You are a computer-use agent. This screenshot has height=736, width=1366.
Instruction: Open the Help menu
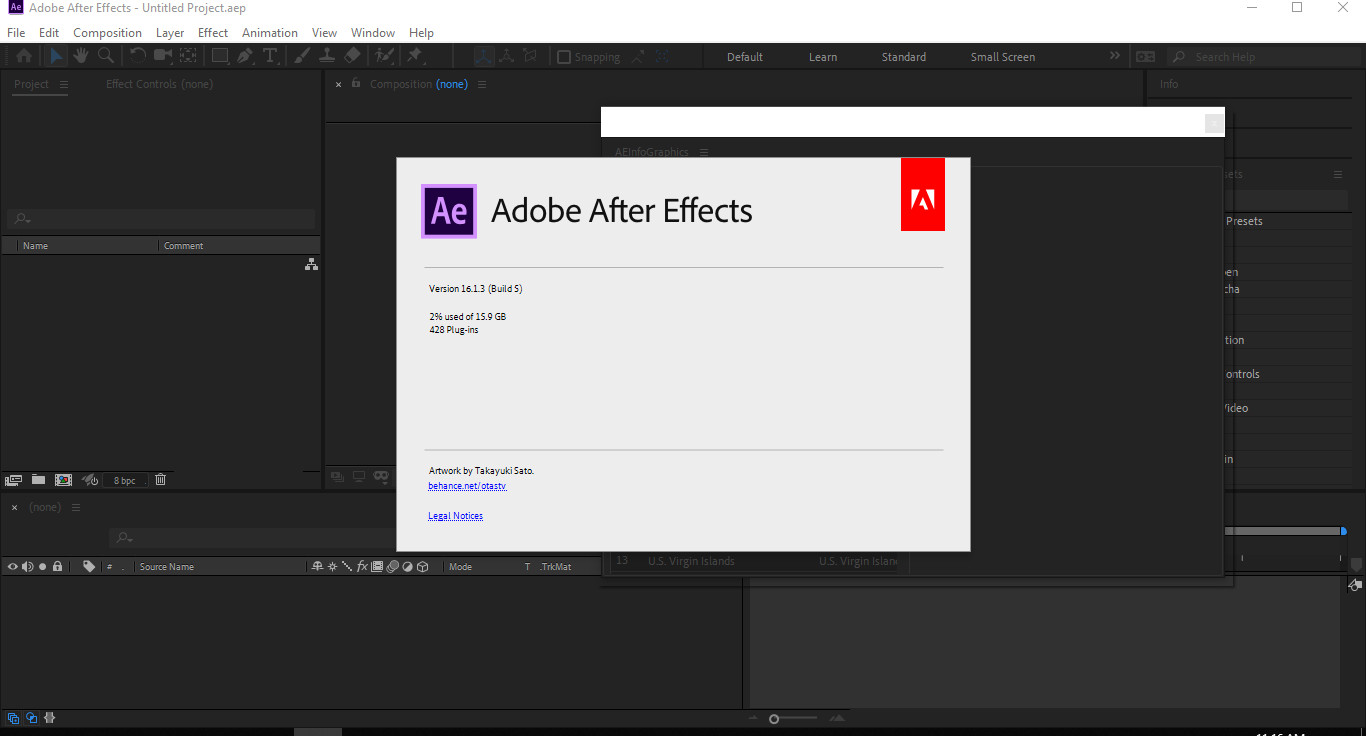(x=422, y=32)
